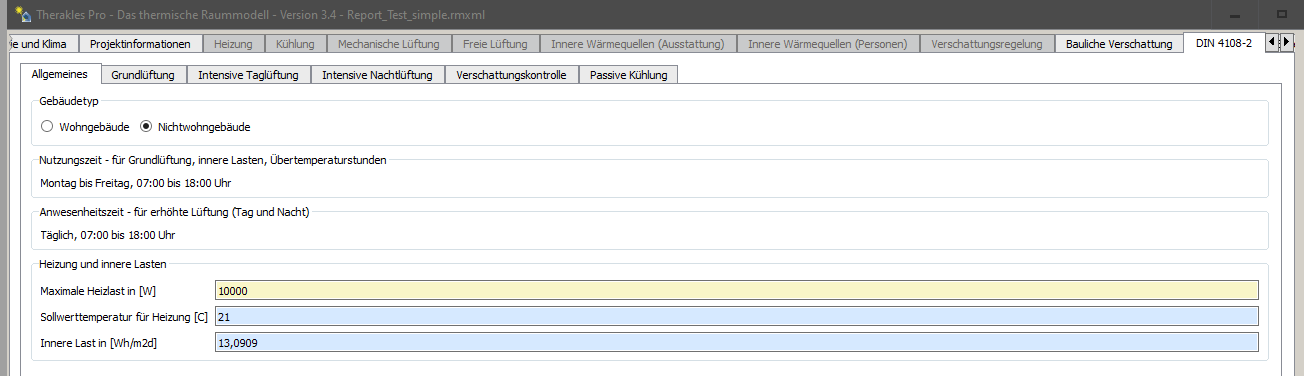Viewport: 1304px width, 376px height.
Task: Click the Maximale Heizlast input field
Action: (736, 291)
